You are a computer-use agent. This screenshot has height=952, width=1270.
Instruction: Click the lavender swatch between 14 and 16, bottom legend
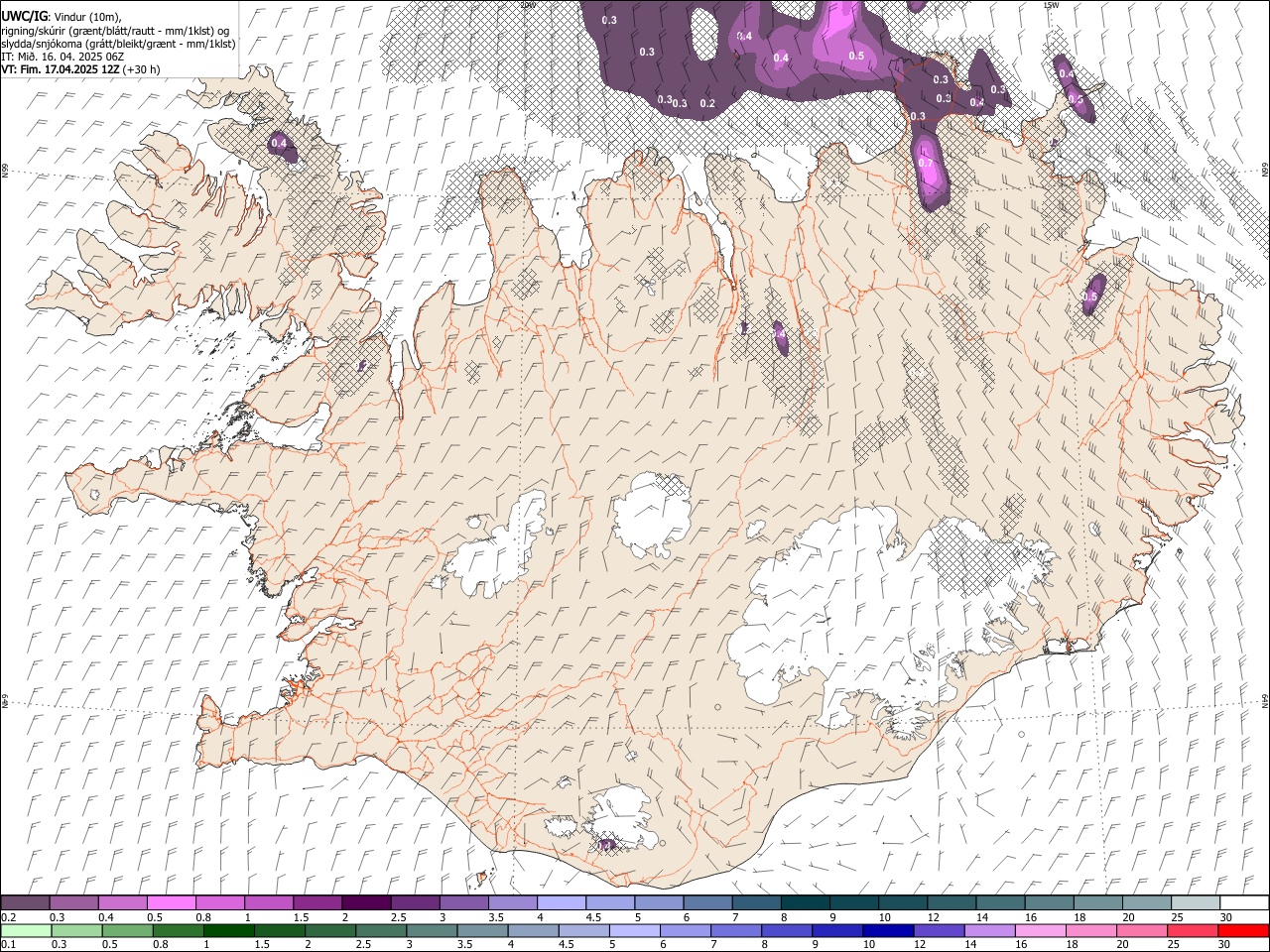[988, 931]
